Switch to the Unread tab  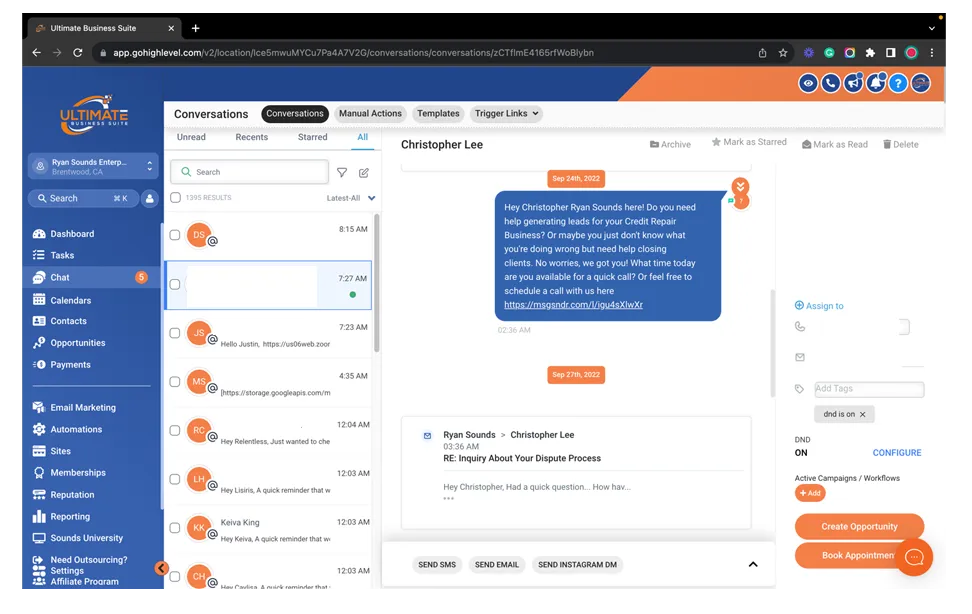pyautogui.click(x=191, y=137)
